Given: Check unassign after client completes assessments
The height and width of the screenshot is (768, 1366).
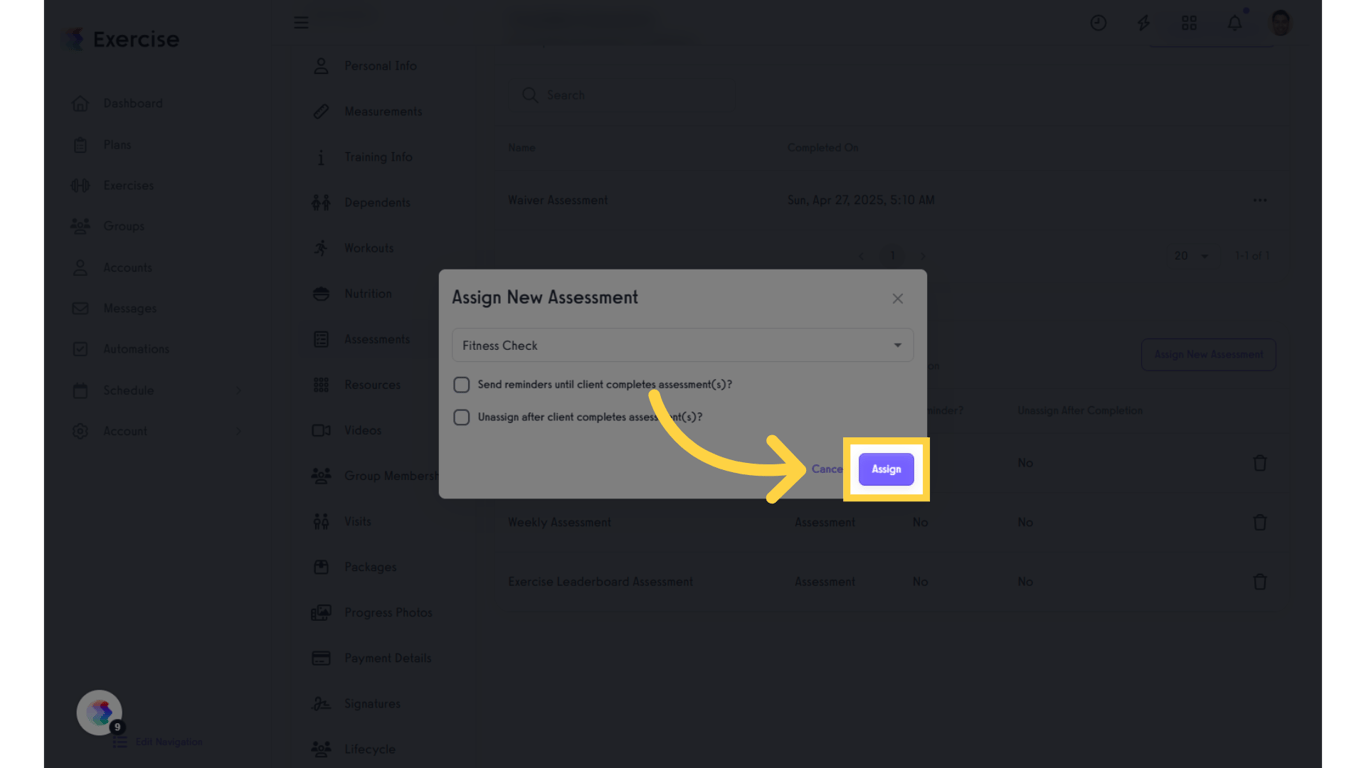Looking at the screenshot, I should coord(461,417).
